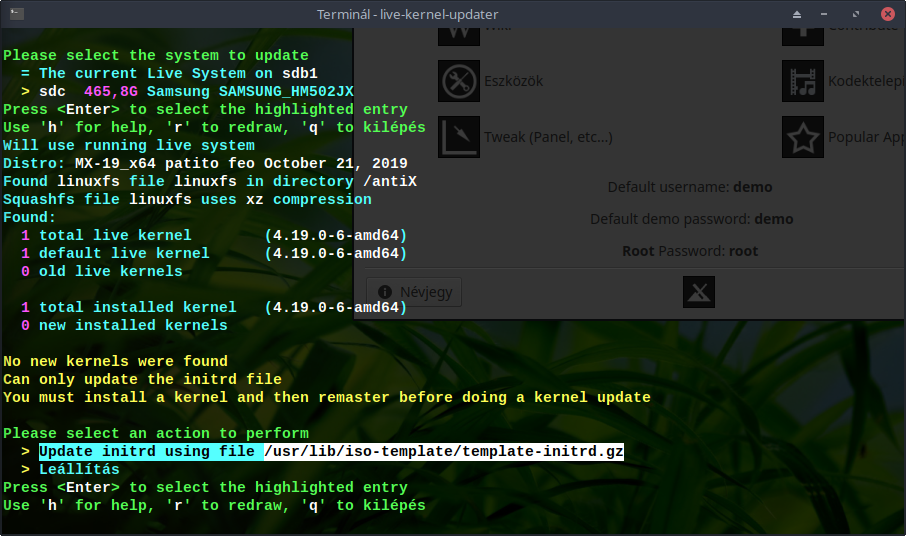Viewport: 906px width, 536px height.
Task: Click the 'Please select the system to update' prompt
Action: pyautogui.click(x=156, y=55)
